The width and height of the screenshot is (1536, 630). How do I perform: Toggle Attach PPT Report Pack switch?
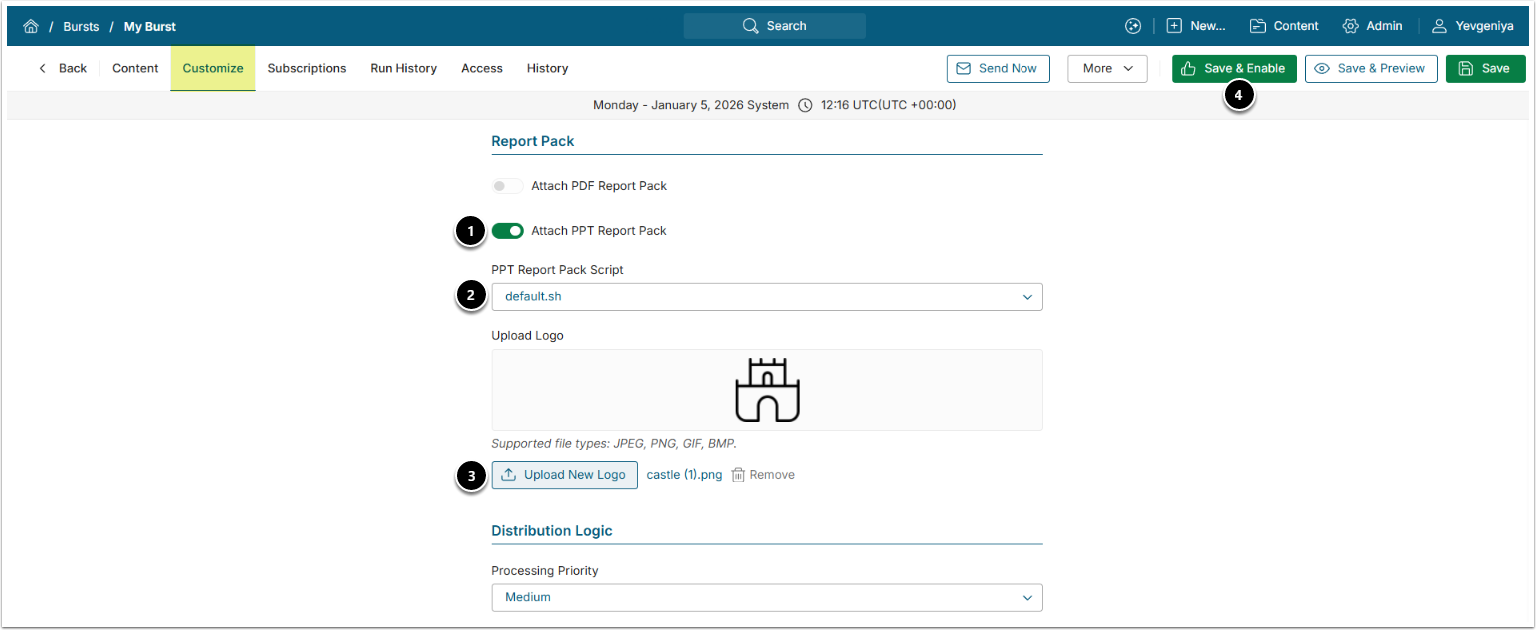tap(507, 231)
